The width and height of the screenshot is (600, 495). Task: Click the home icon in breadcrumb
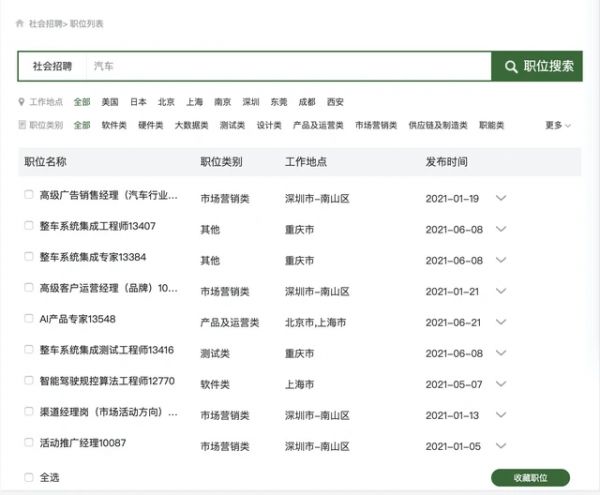[20, 22]
